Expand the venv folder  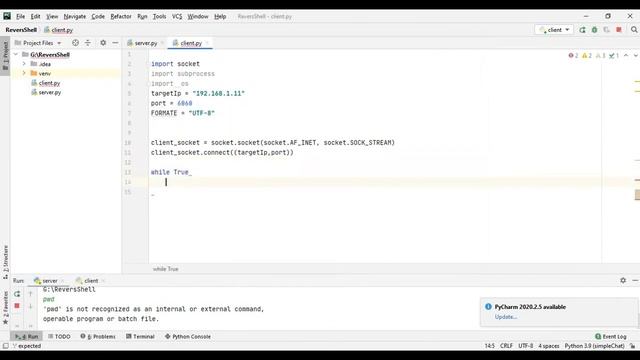click(24, 73)
